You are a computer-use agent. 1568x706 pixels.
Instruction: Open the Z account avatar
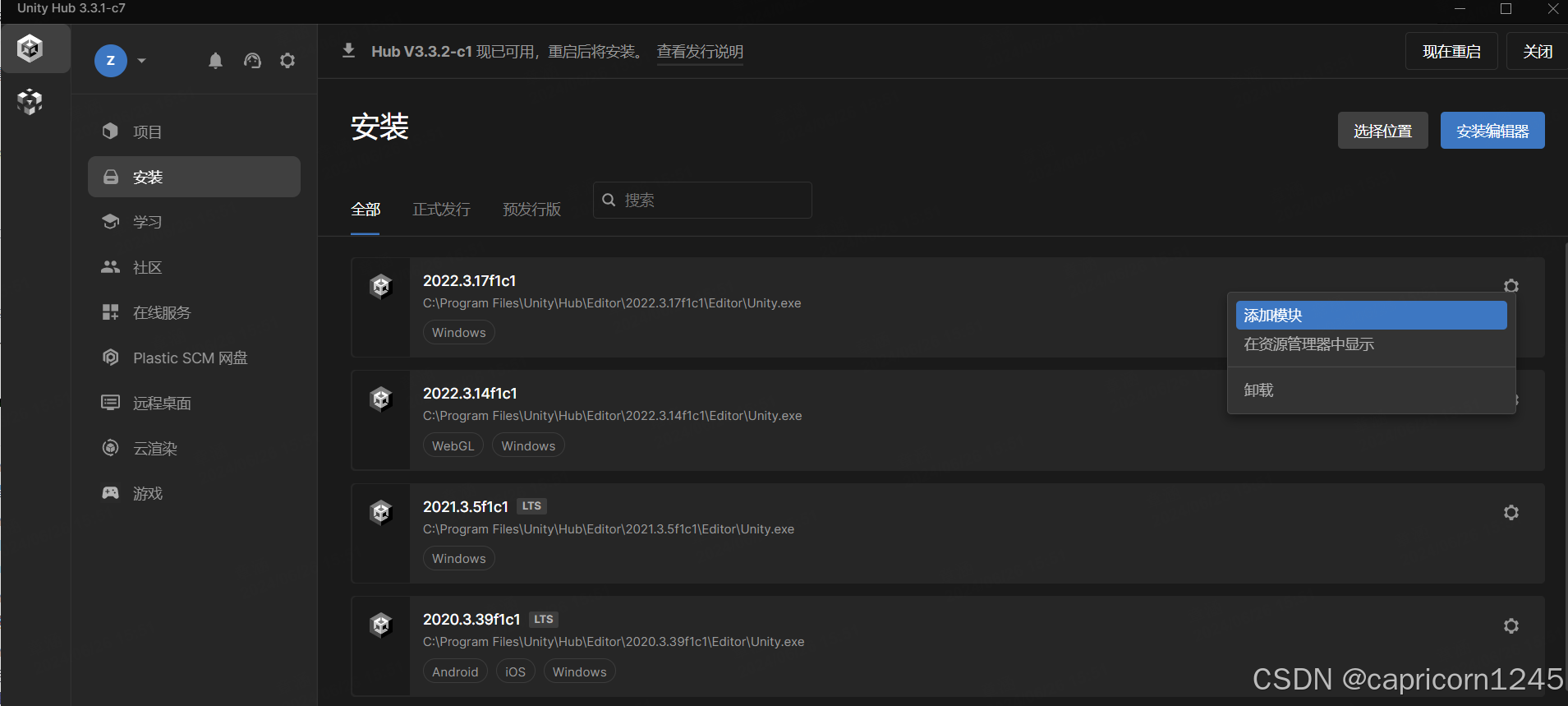click(x=111, y=61)
